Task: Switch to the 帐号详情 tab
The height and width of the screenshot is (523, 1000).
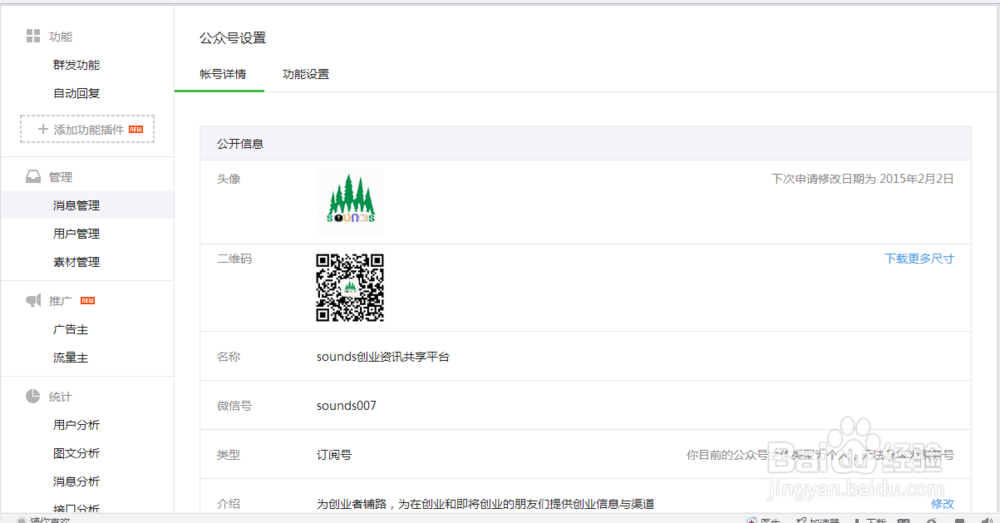Action: click(x=223, y=74)
